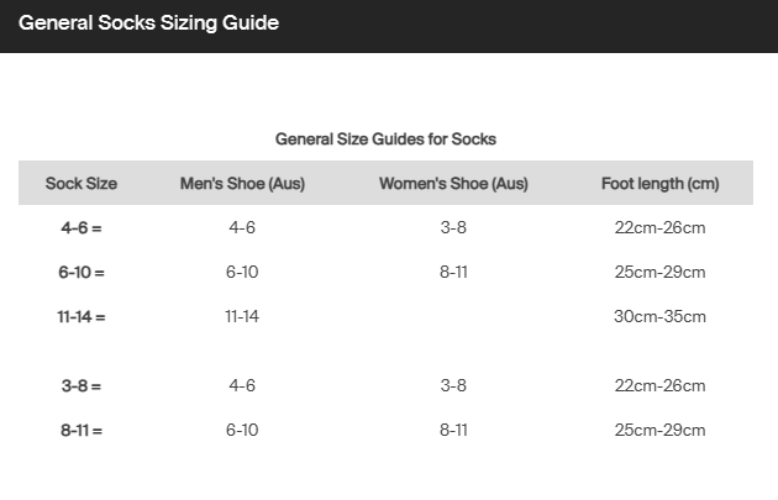Click the General Socks Sizing Guide heading
This screenshot has height=500, width=778.
pos(148,23)
